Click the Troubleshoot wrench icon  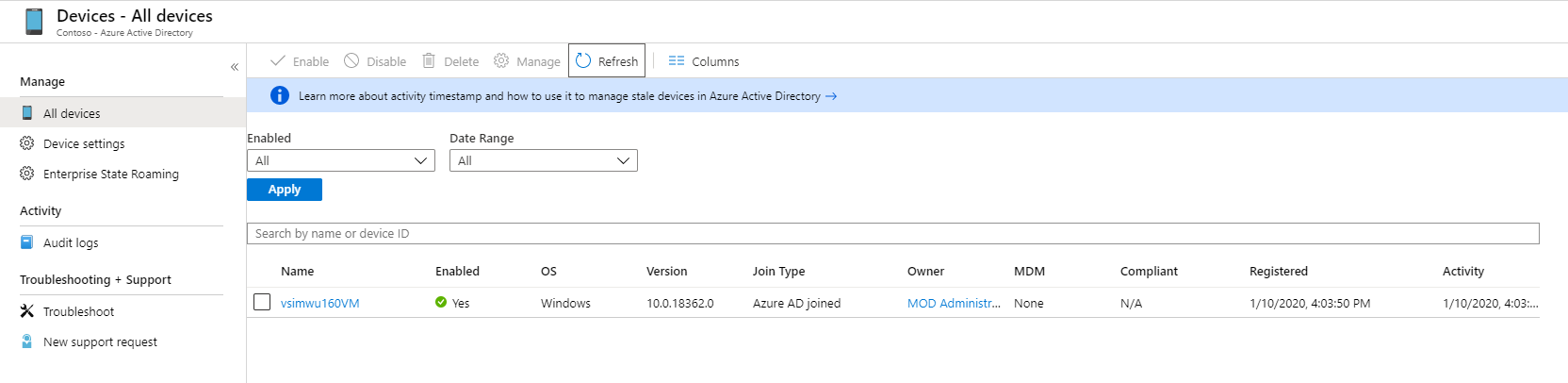click(27, 311)
